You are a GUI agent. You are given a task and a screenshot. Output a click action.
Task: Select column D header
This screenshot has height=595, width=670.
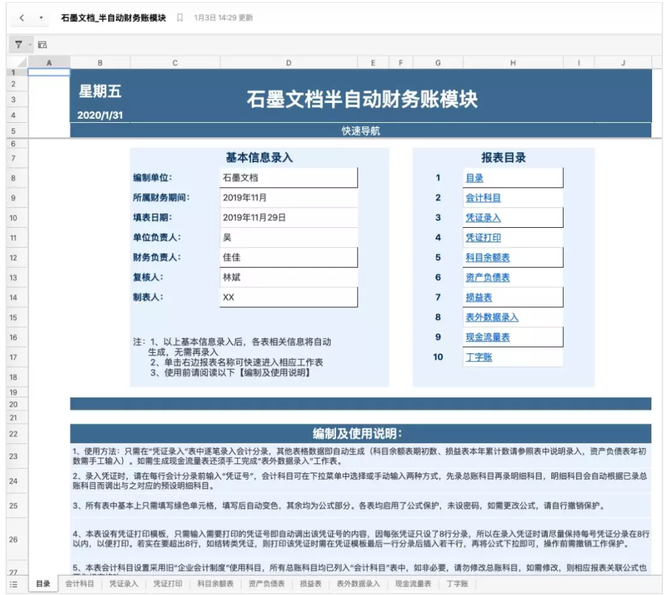(x=289, y=62)
